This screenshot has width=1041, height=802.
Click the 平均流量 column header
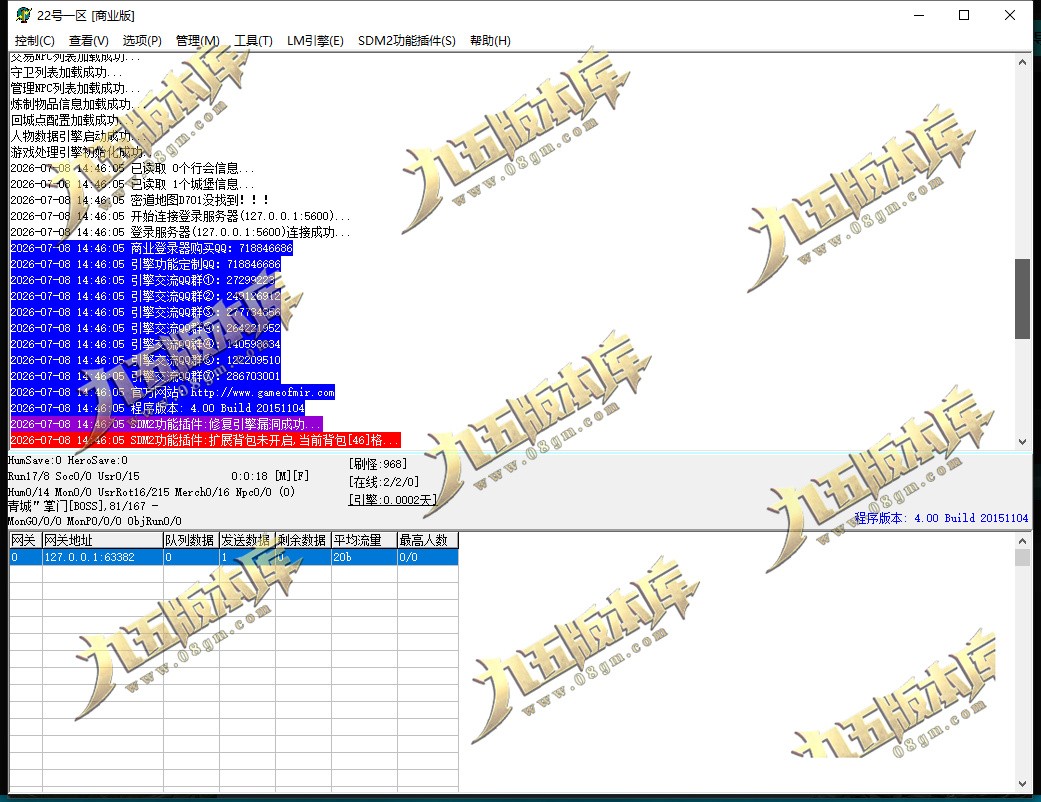pos(364,540)
